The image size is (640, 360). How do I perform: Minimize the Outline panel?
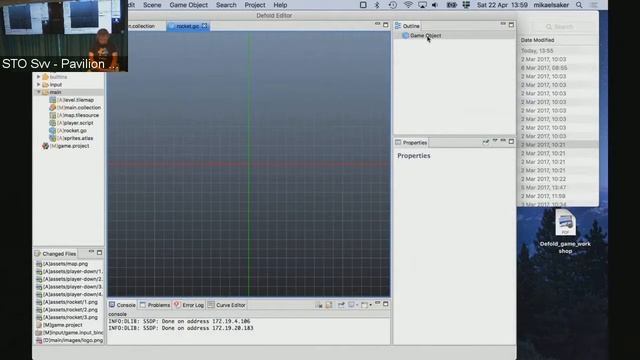pos(503,24)
